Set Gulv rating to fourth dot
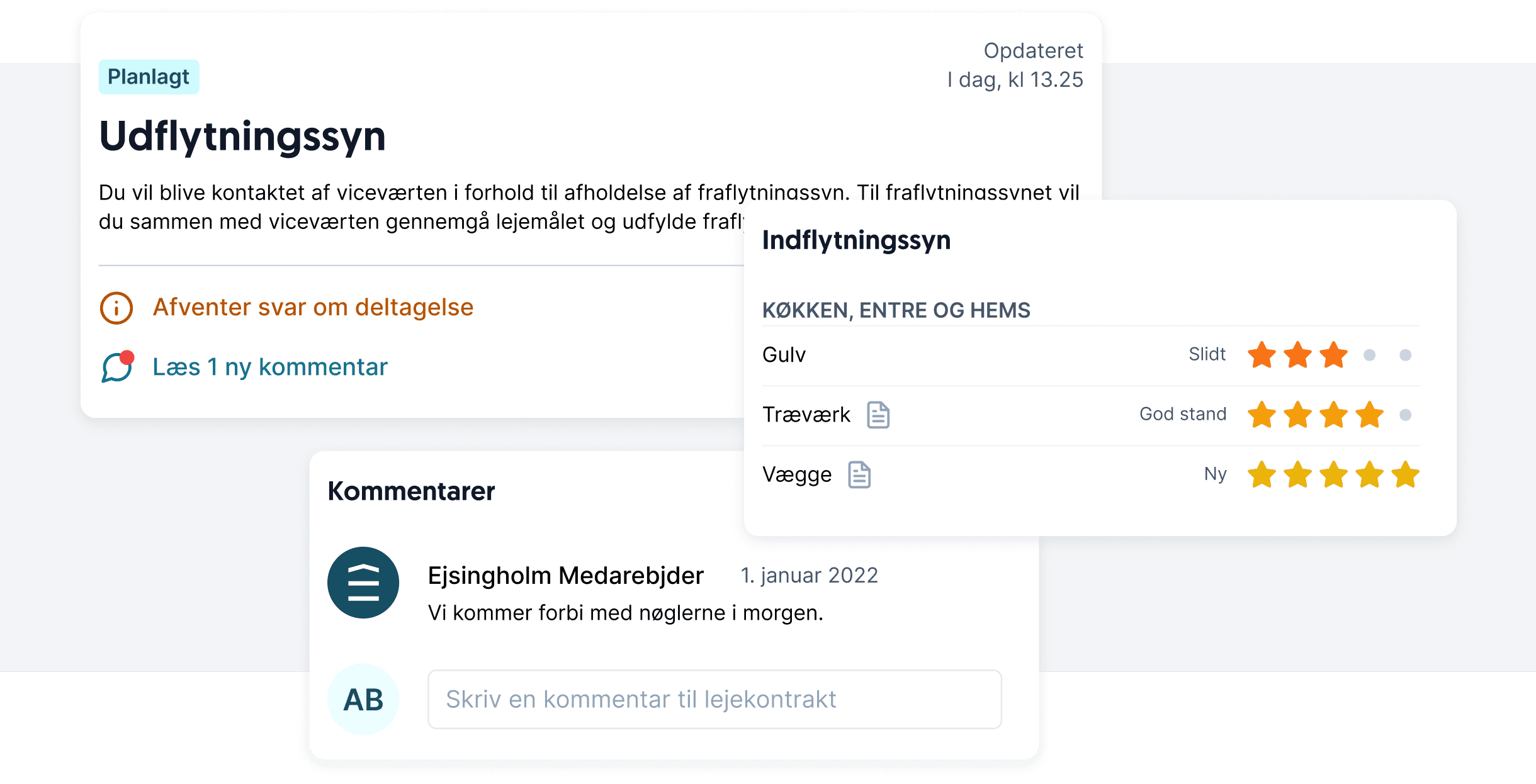Image resolution: width=1536 pixels, height=784 pixels. (1369, 355)
